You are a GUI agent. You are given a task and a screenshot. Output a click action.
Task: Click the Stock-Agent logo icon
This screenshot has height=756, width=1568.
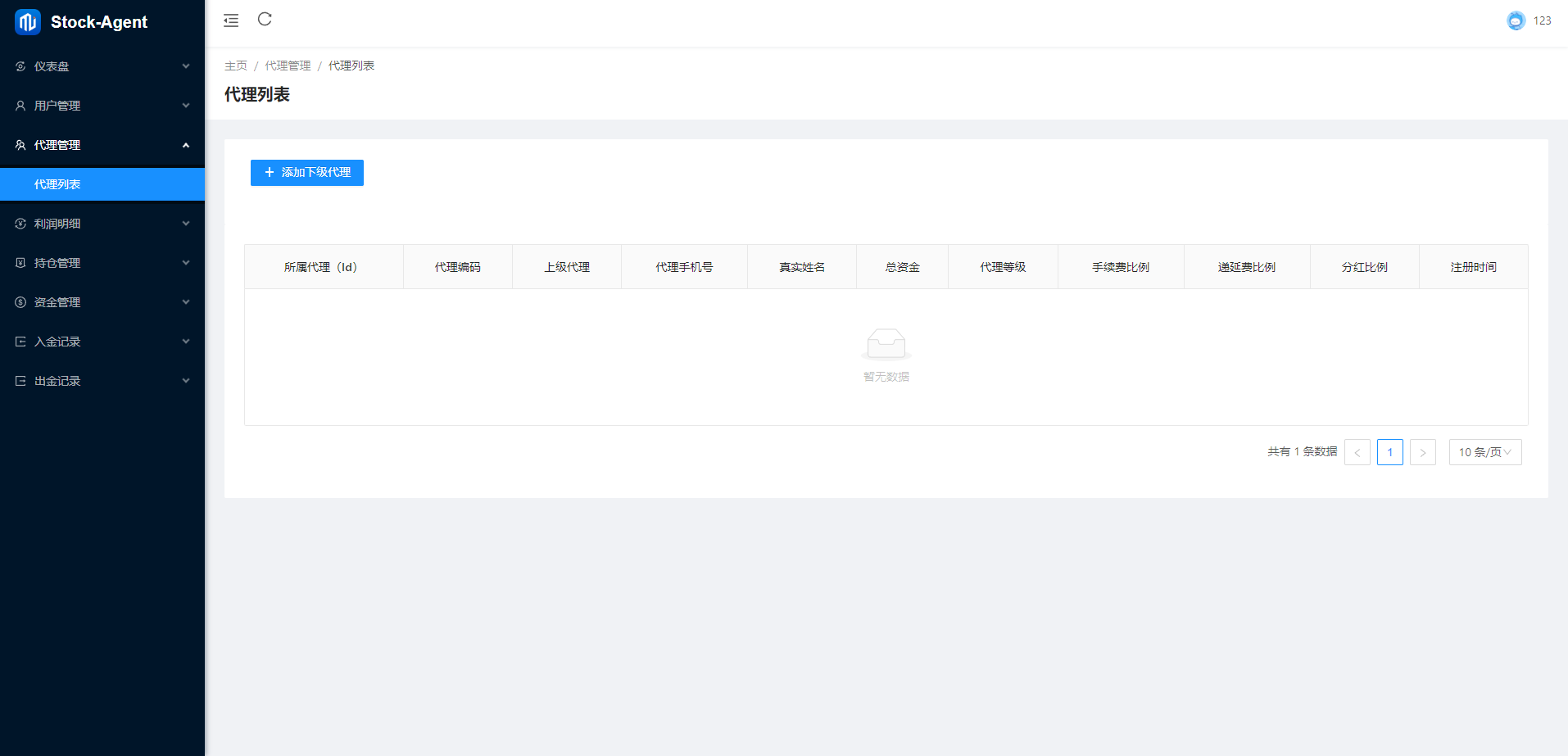click(28, 22)
